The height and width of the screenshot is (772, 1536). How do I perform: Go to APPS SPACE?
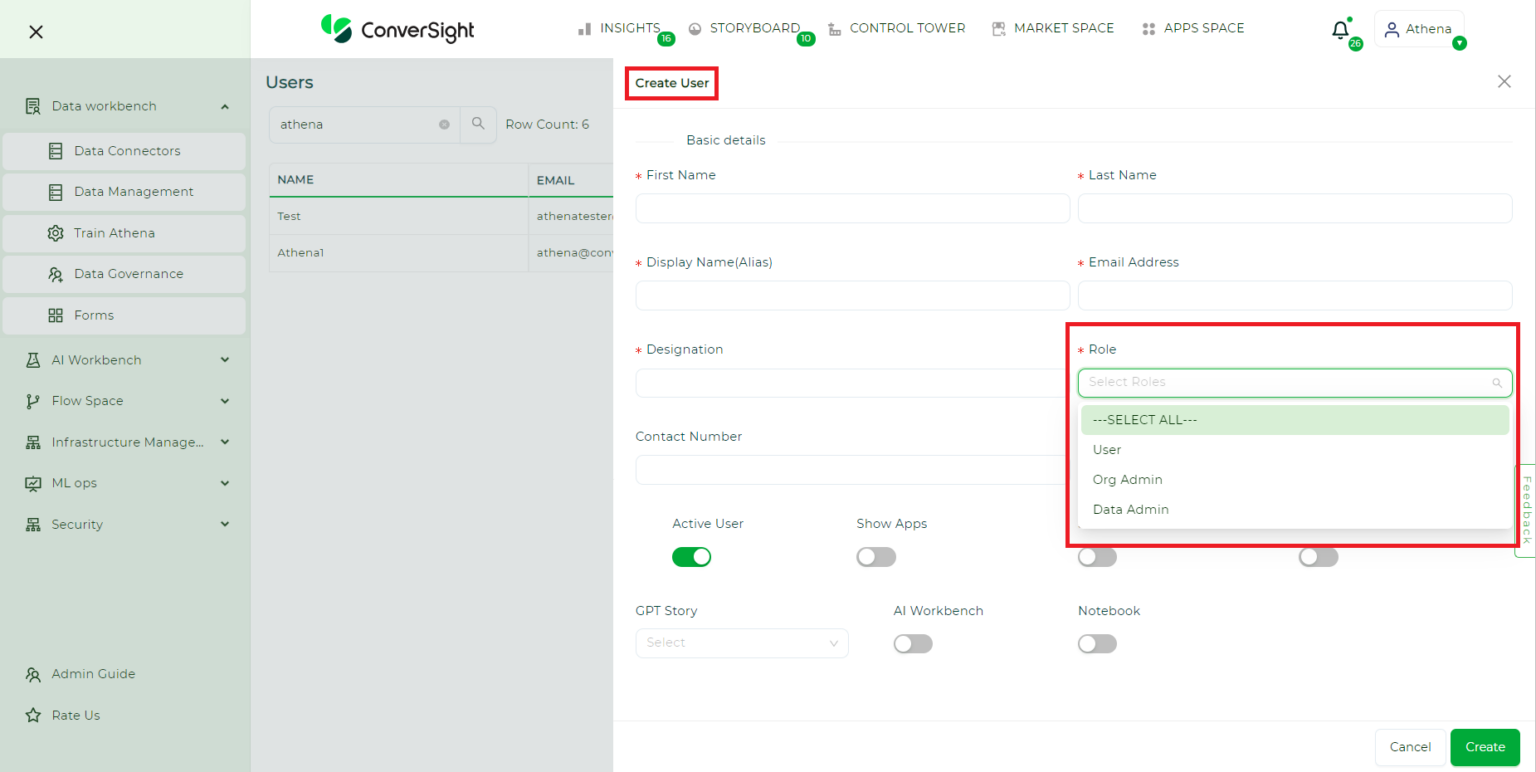tap(1204, 28)
